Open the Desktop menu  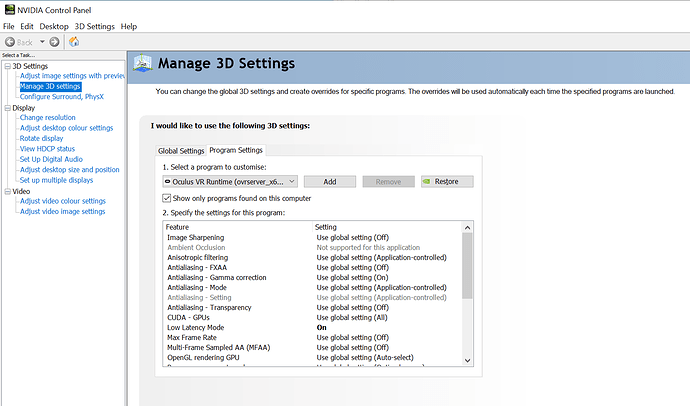[x=54, y=25]
